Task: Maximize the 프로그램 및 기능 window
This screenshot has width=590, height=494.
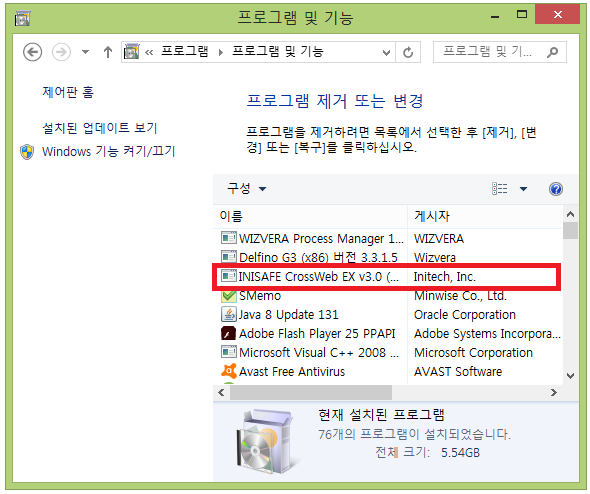Action: 522,15
